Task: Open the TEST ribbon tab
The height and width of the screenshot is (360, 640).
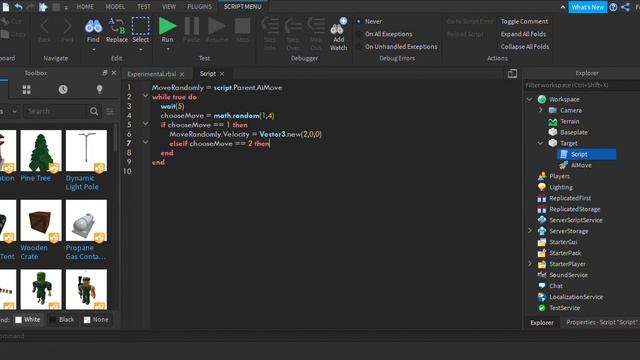Action: tap(144, 7)
